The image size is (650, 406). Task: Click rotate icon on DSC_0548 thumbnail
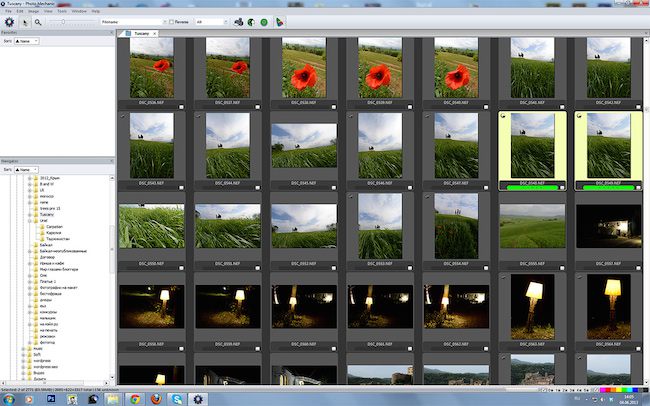[x=503, y=116]
